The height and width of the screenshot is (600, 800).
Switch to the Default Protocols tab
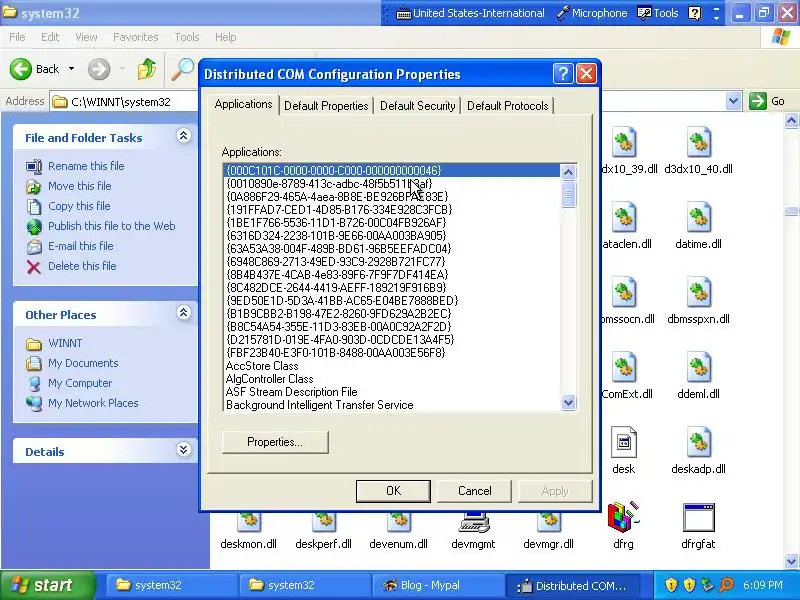[508, 106]
